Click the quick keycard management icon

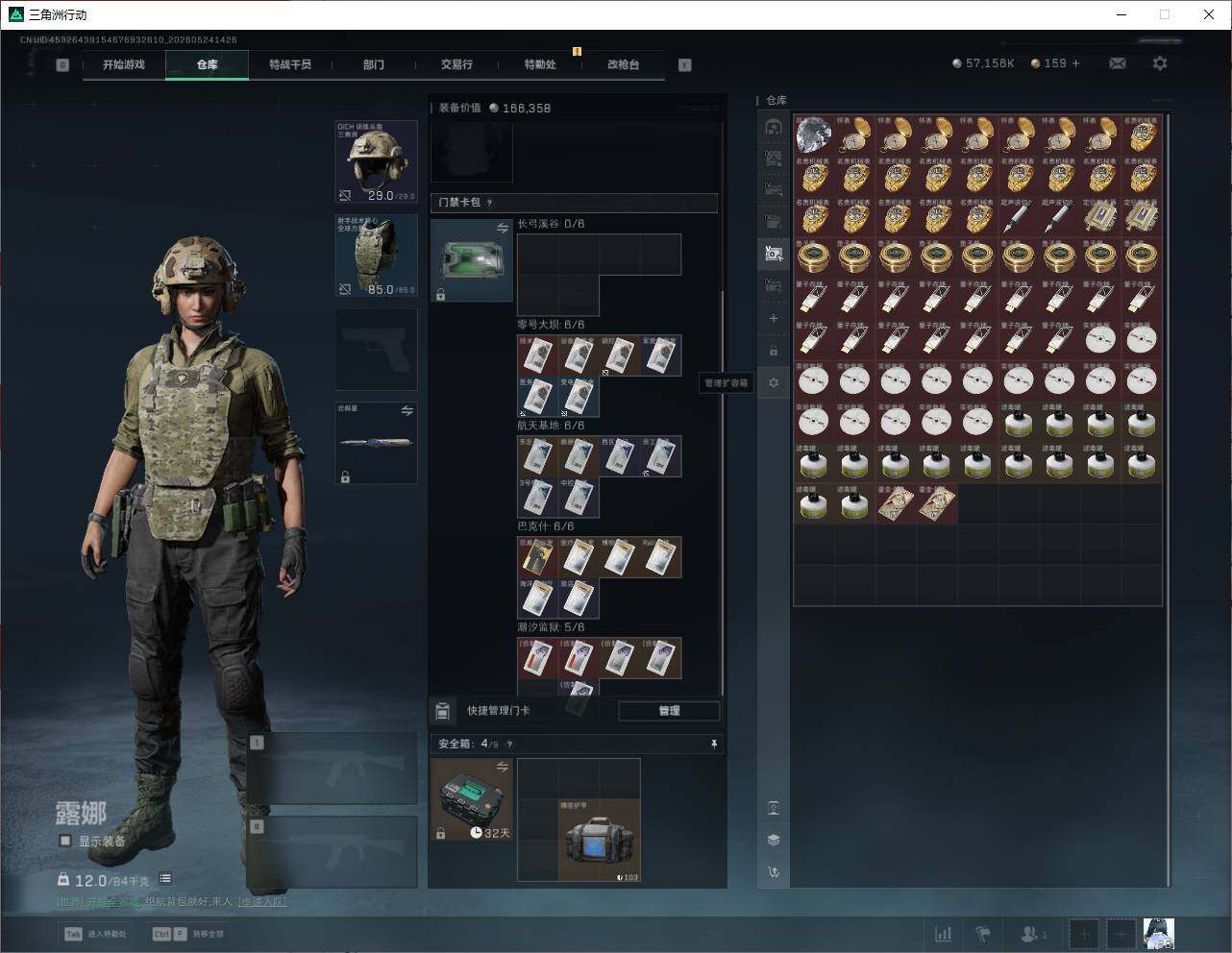click(x=442, y=711)
